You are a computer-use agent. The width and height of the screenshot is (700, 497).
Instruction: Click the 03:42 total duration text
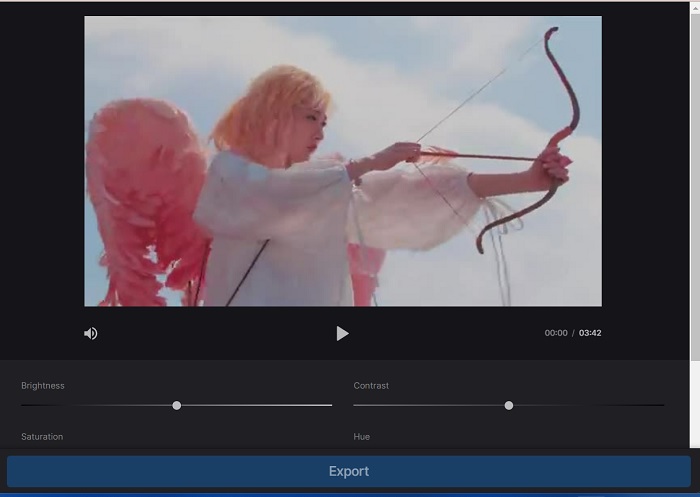590,333
